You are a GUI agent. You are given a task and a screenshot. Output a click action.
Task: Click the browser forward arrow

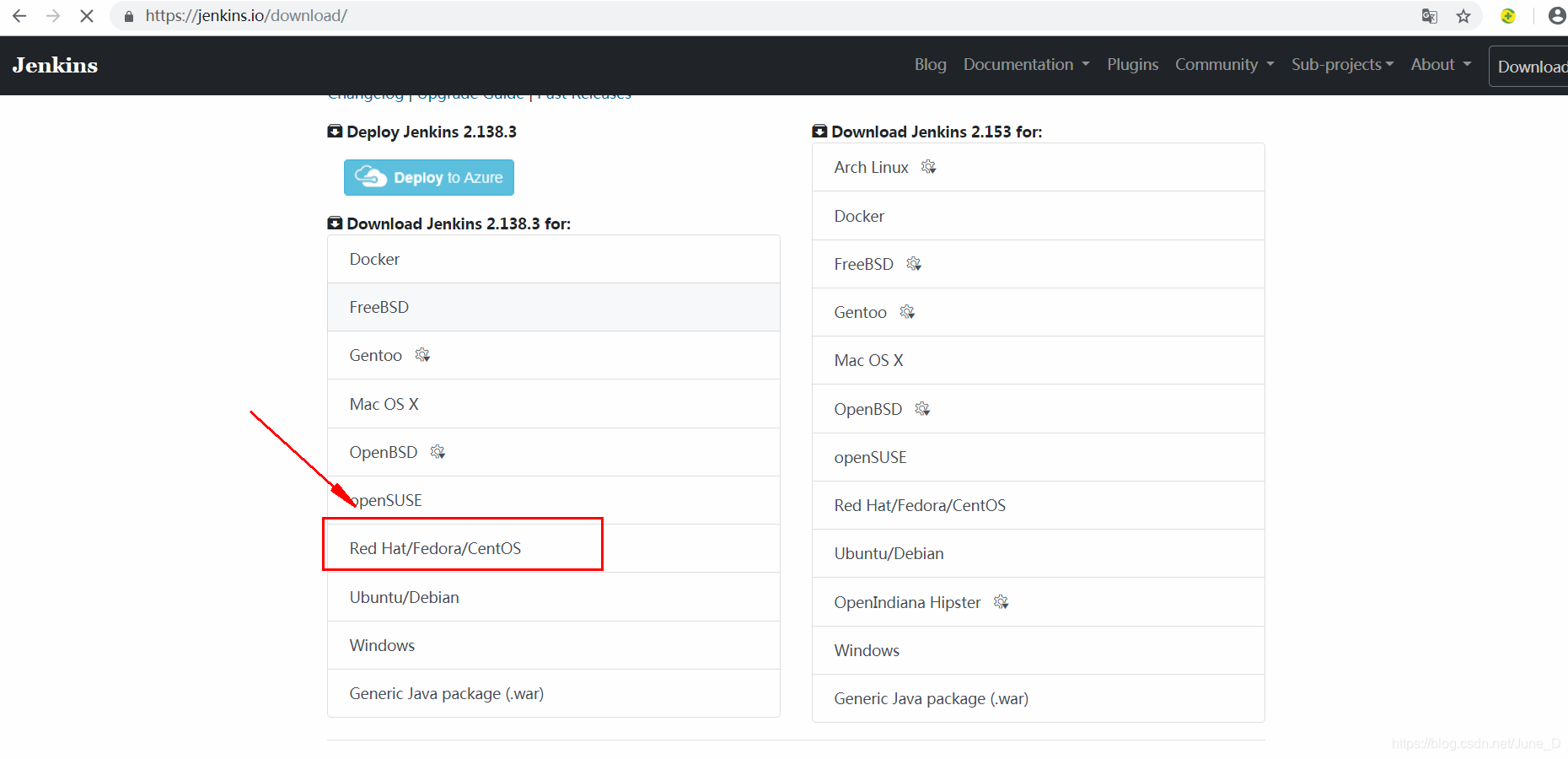click(x=53, y=16)
